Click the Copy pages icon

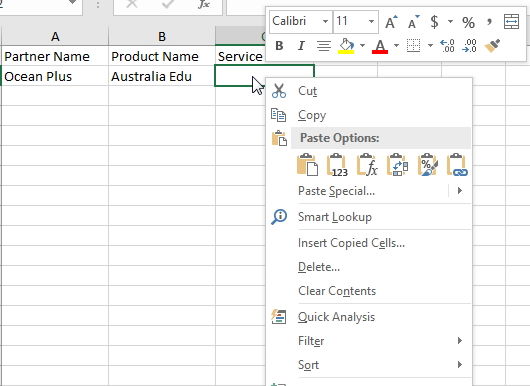point(279,115)
